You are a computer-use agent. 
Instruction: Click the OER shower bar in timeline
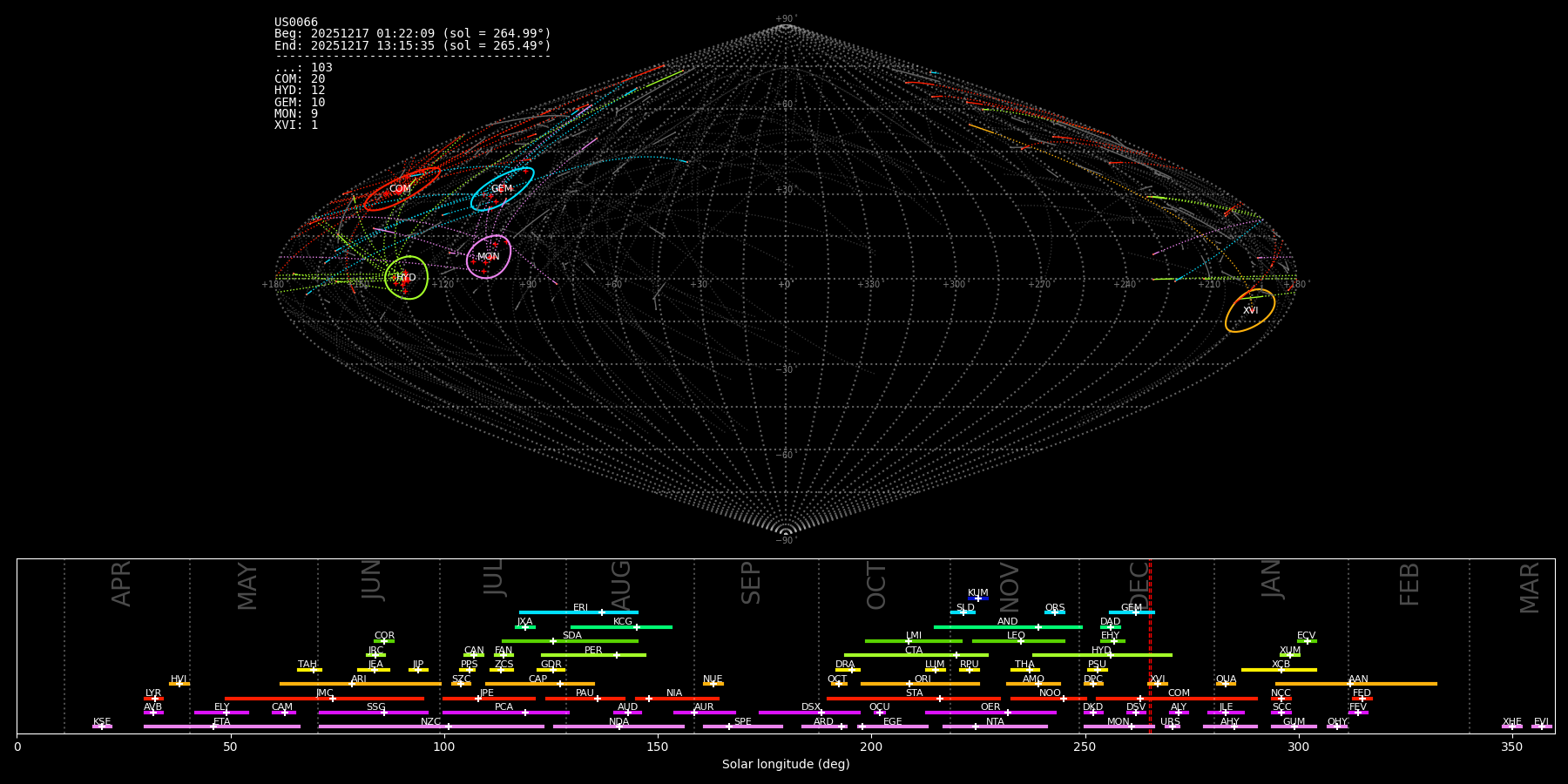tap(990, 713)
